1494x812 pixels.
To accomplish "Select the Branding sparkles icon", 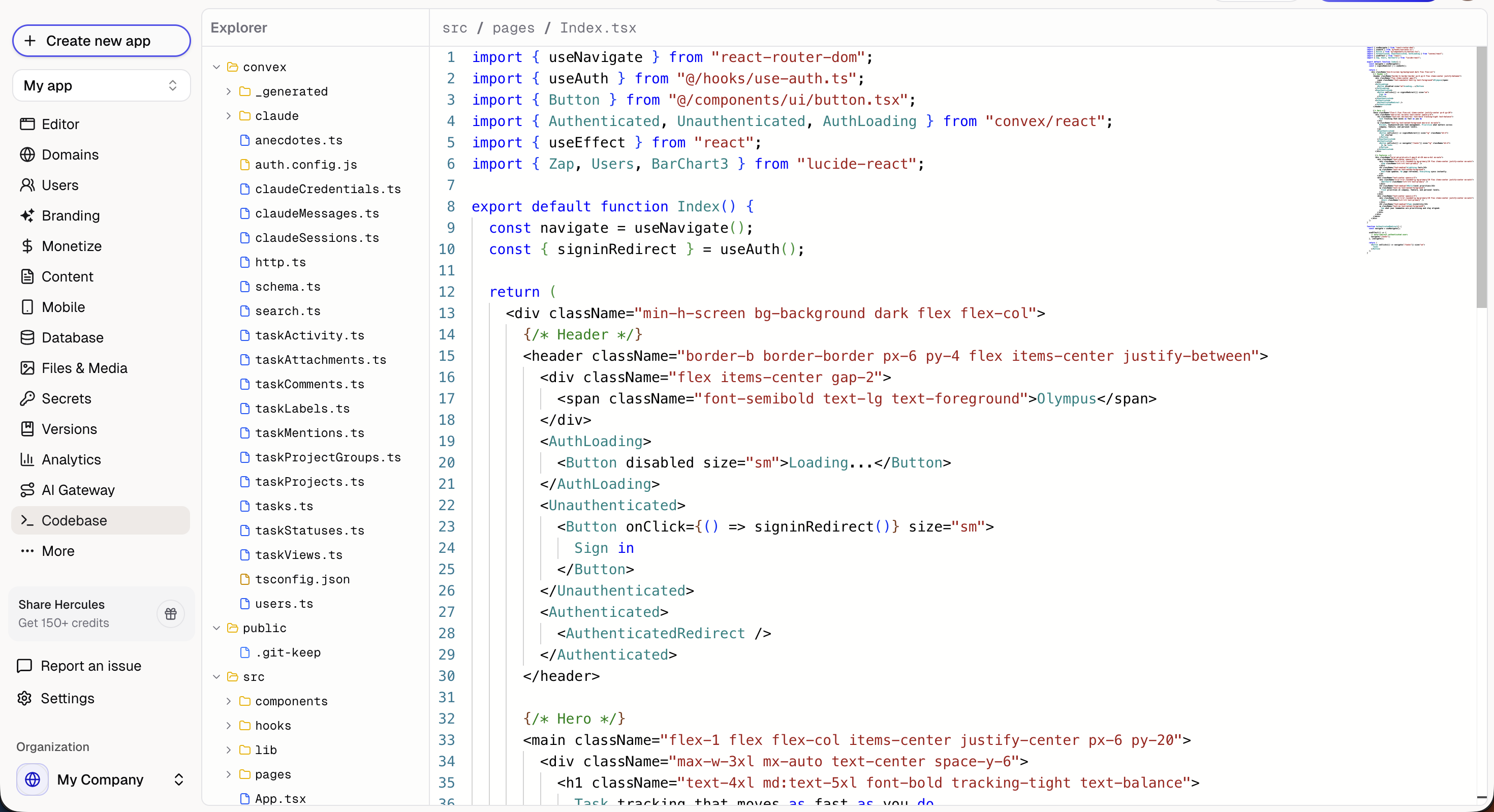I will [x=28, y=215].
